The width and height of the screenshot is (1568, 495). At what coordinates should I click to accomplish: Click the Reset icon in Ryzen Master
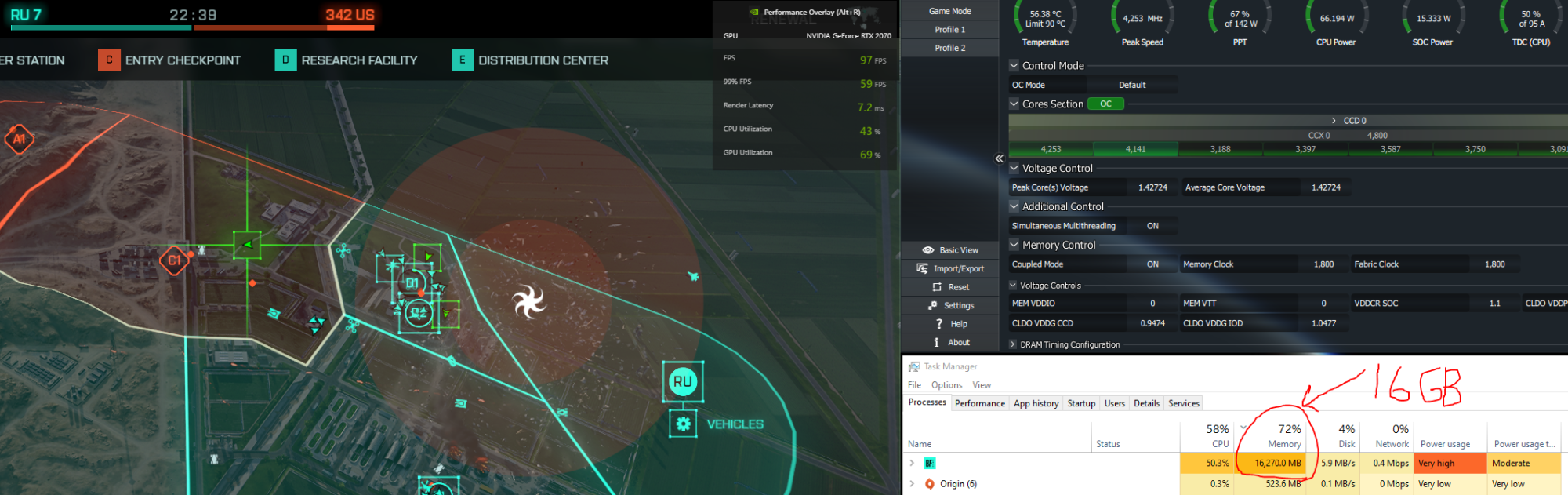[x=937, y=287]
